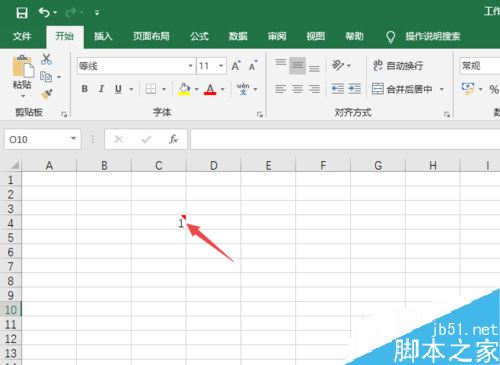This screenshot has width=500, height=365.
Task: Click the Select All corner triangle
Action: pos(14,165)
